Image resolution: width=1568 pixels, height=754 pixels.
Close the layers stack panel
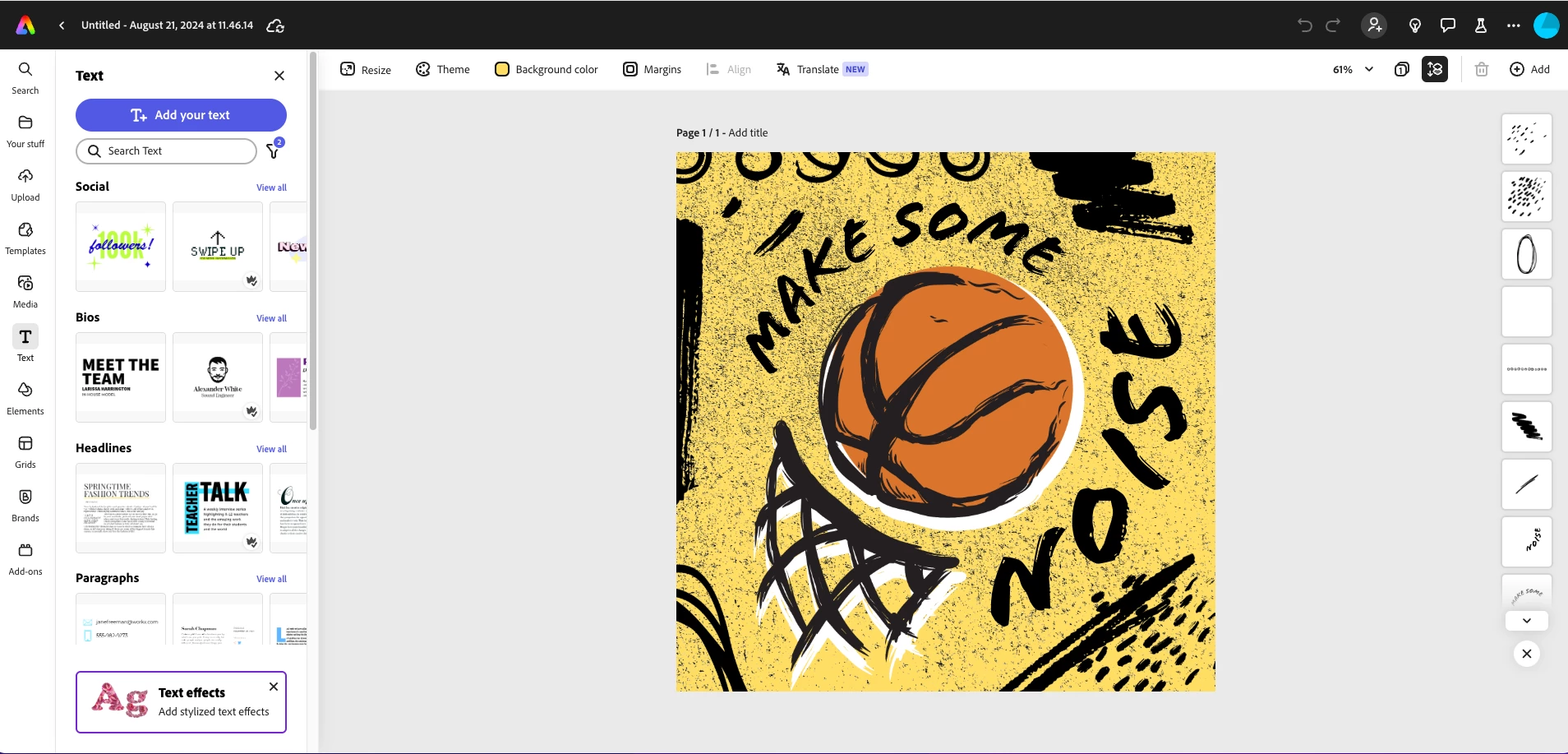pyautogui.click(x=1527, y=654)
